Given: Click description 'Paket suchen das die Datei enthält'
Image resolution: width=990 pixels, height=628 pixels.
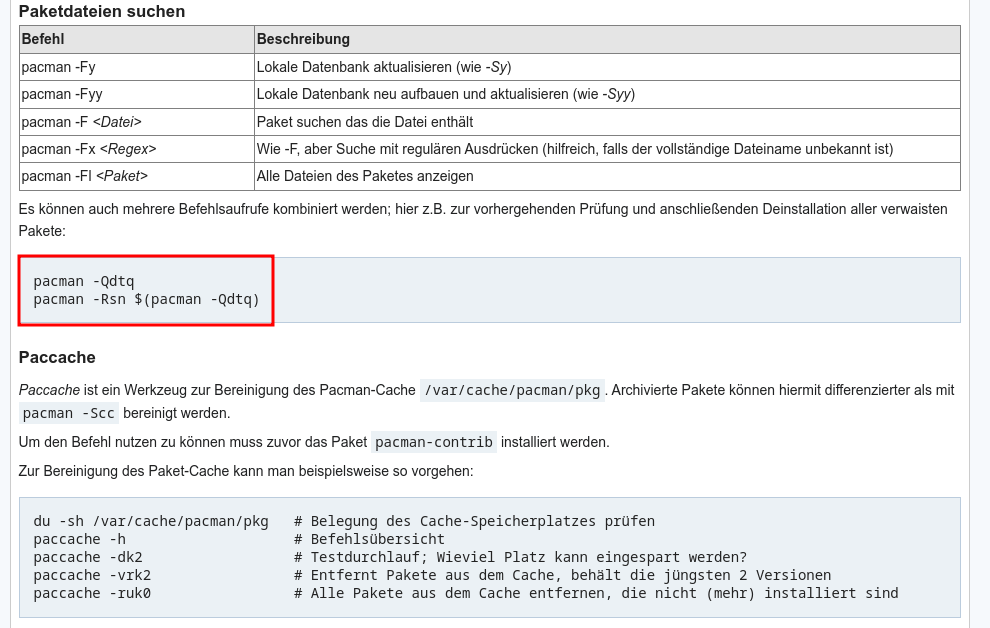Looking at the screenshot, I should pos(365,122).
